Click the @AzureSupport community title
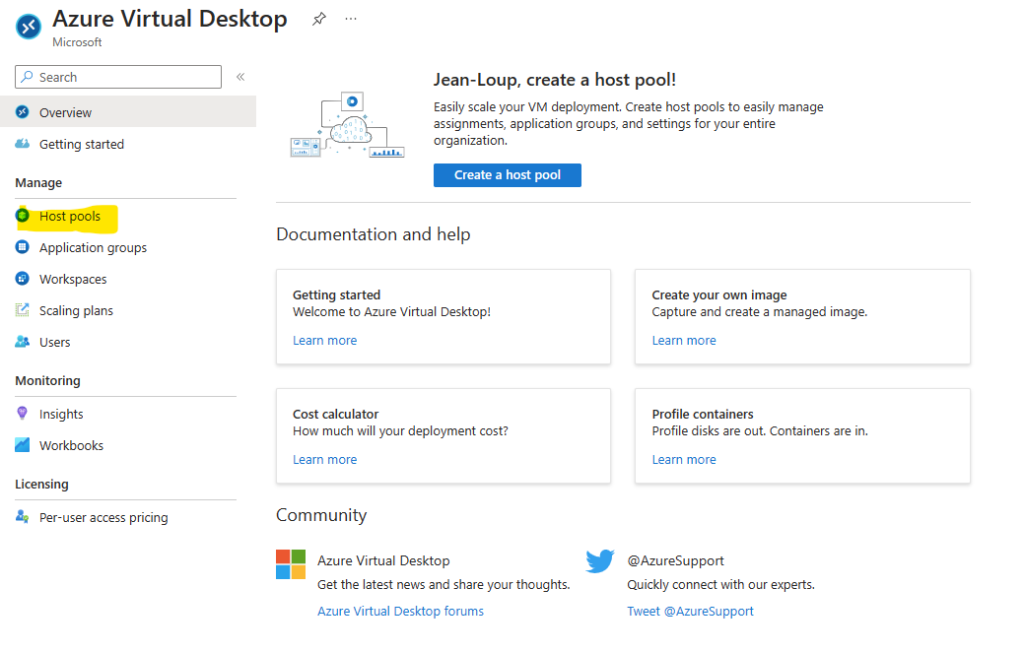This screenshot has height=653, width=1024. click(676, 560)
